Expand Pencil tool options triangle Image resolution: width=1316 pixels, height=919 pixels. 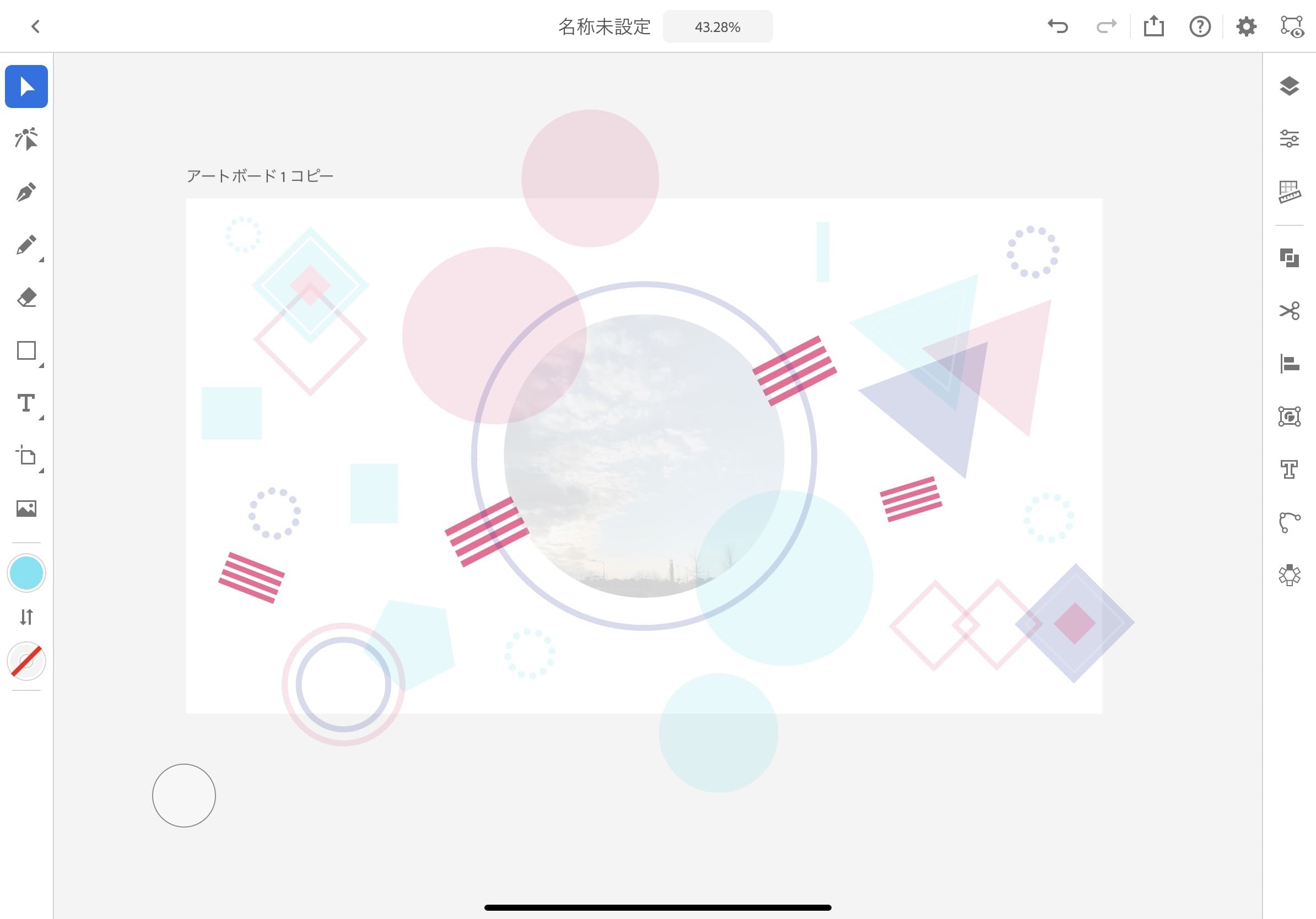pyautogui.click(x=41, y=260)
